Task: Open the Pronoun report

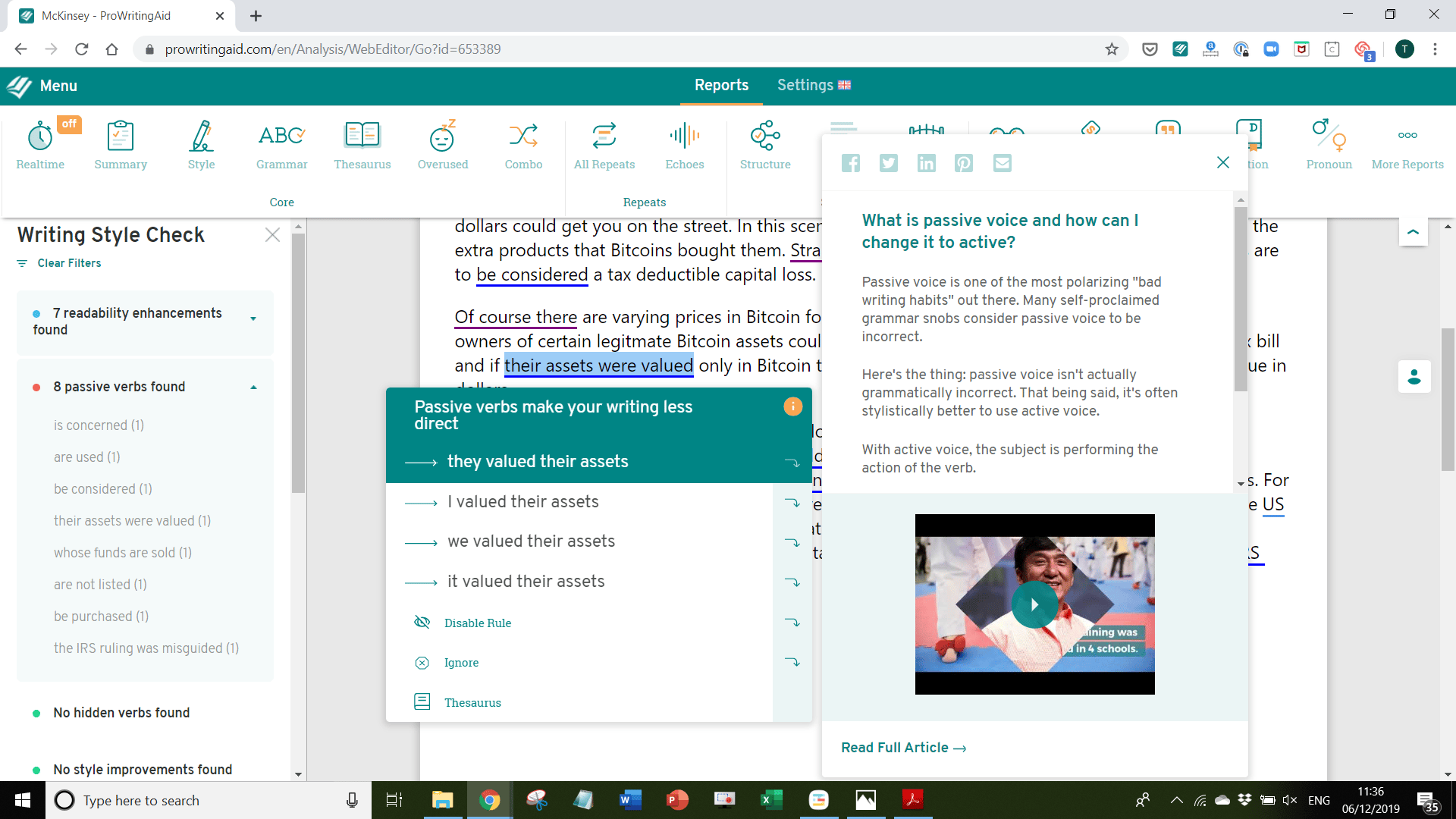Action: 1328,144
